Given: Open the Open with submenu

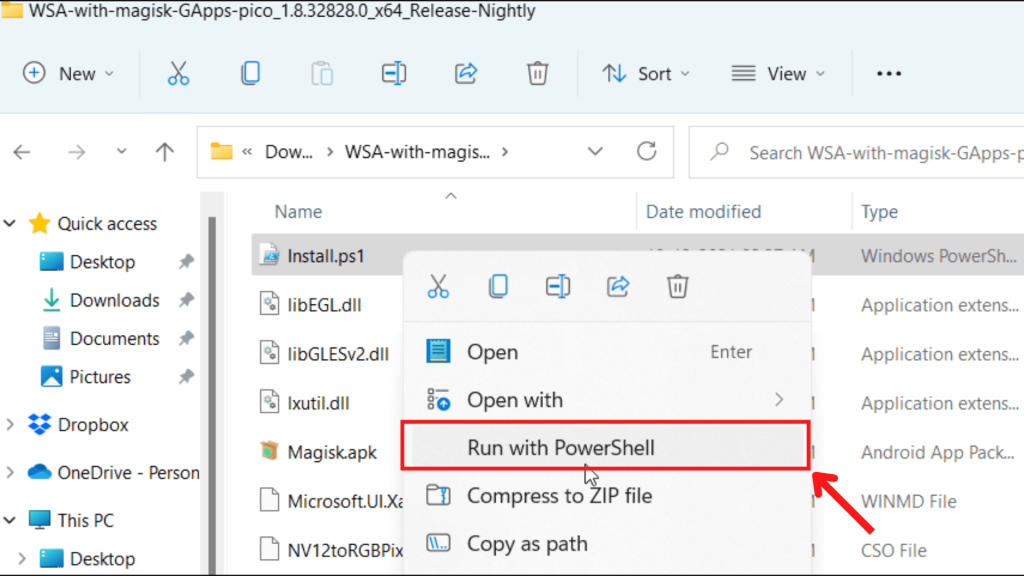Looking at the screenshot, I should click(606, 400).
